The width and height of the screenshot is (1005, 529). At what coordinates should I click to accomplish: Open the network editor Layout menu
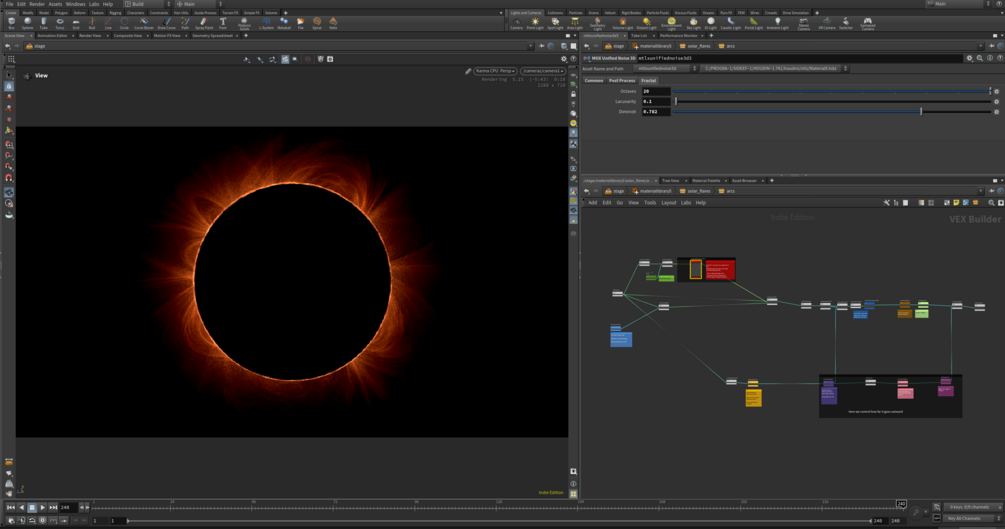(x=668, y=203)
